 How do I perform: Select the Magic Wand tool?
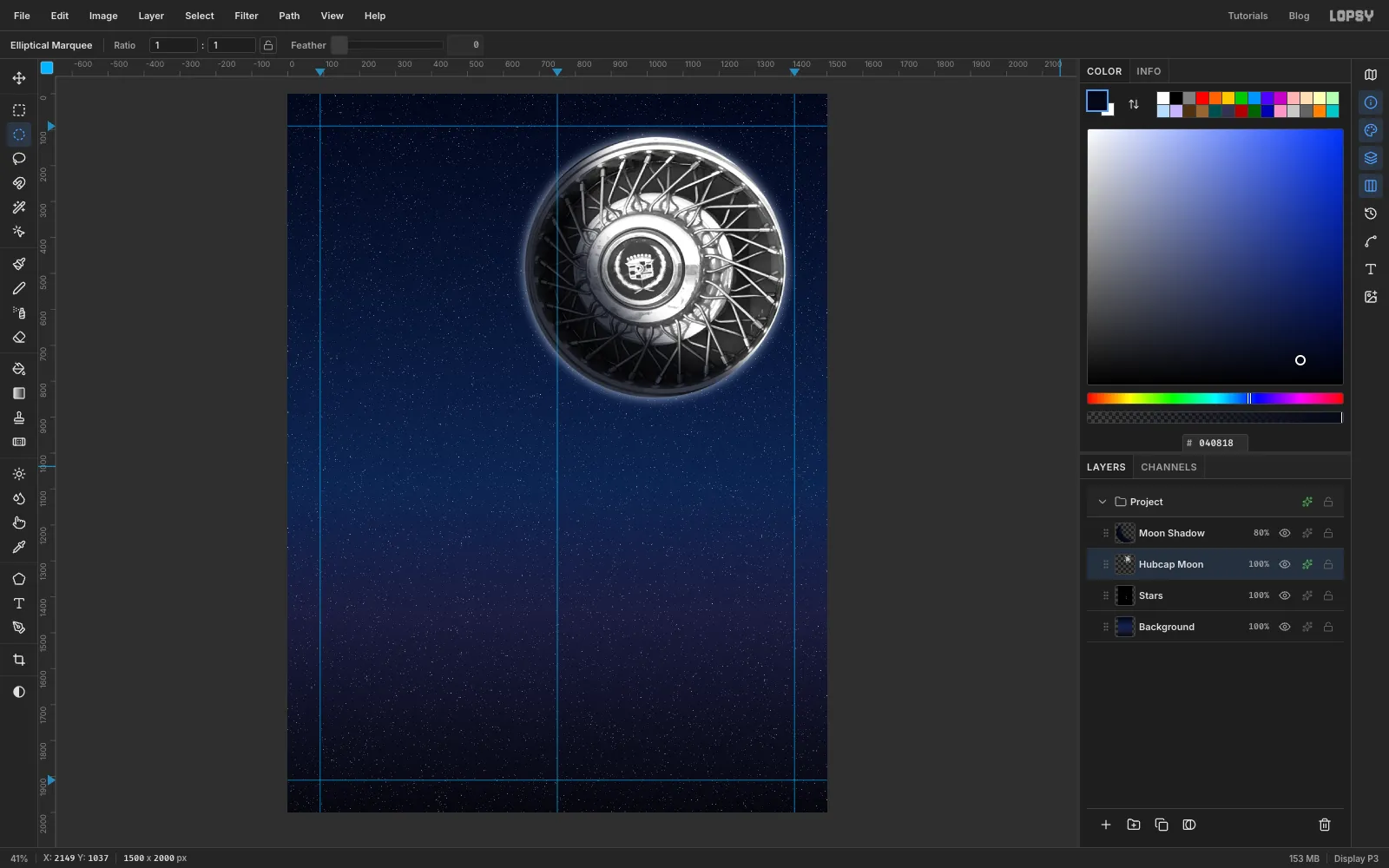(19, 207)
